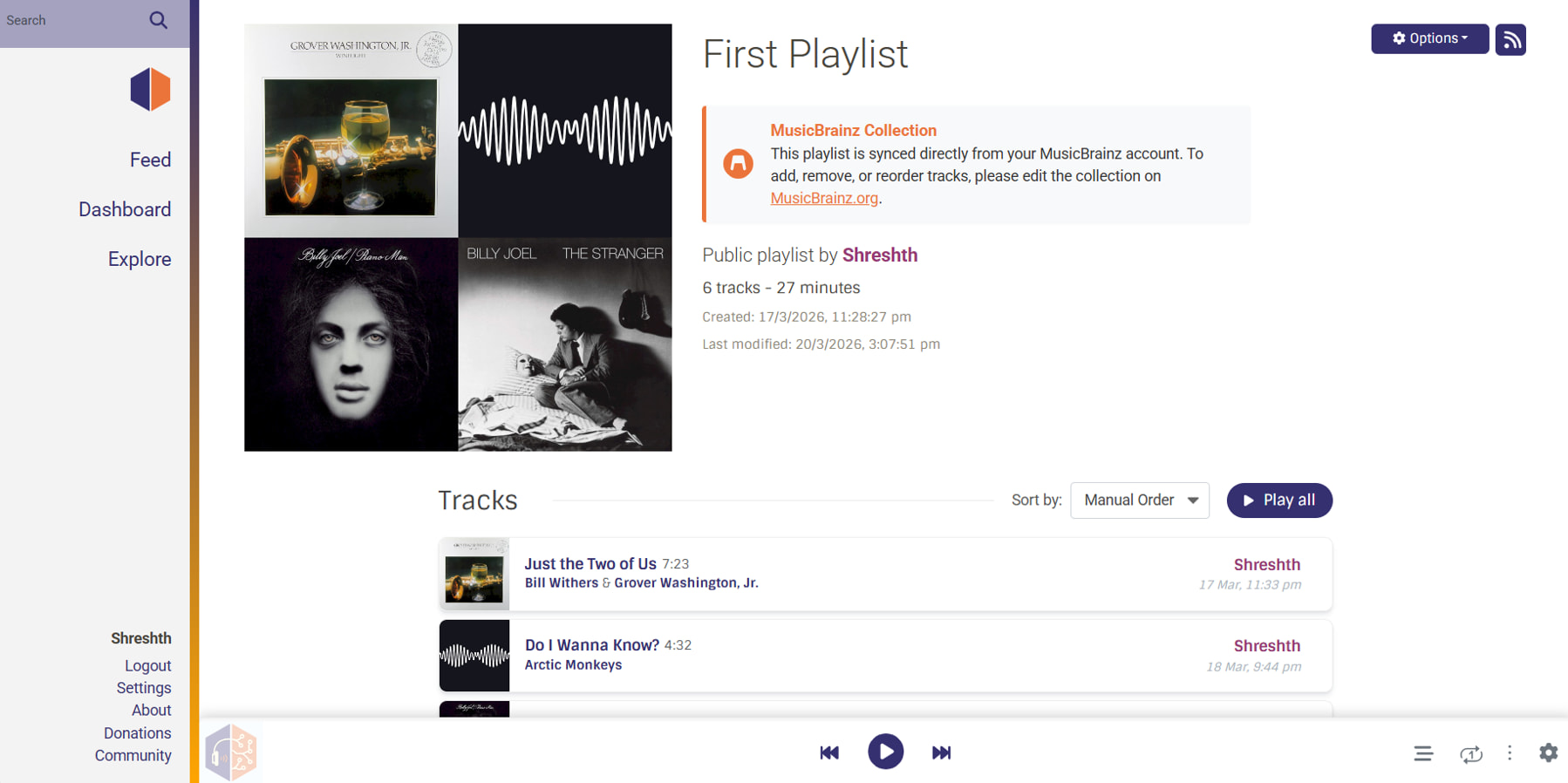The image size is (1568, 783).
Task: Skip to next track
Action: coord(941,752)
